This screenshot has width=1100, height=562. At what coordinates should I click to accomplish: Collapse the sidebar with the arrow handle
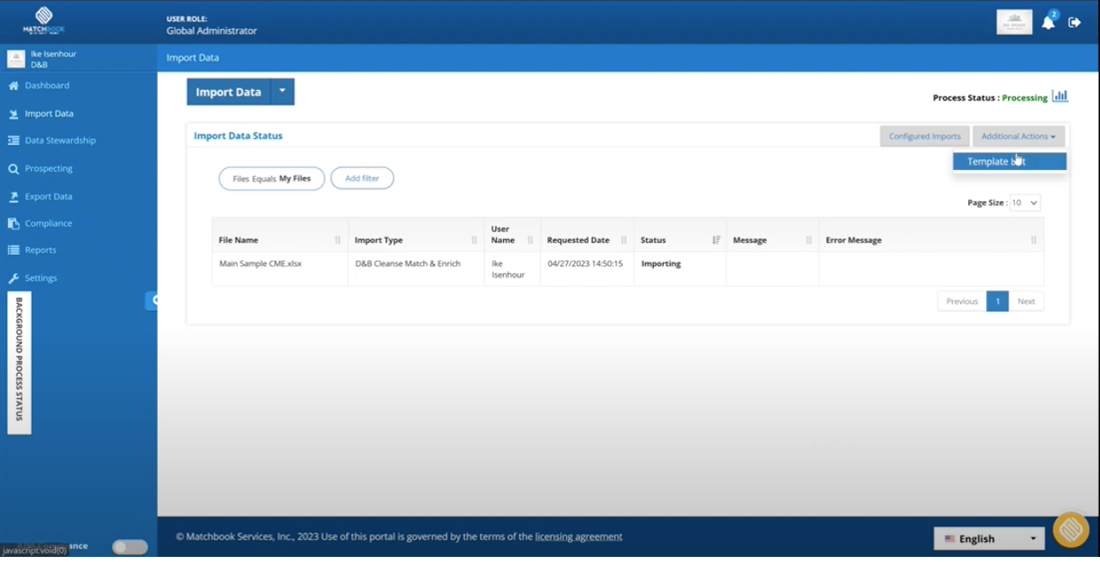point(152,300)
